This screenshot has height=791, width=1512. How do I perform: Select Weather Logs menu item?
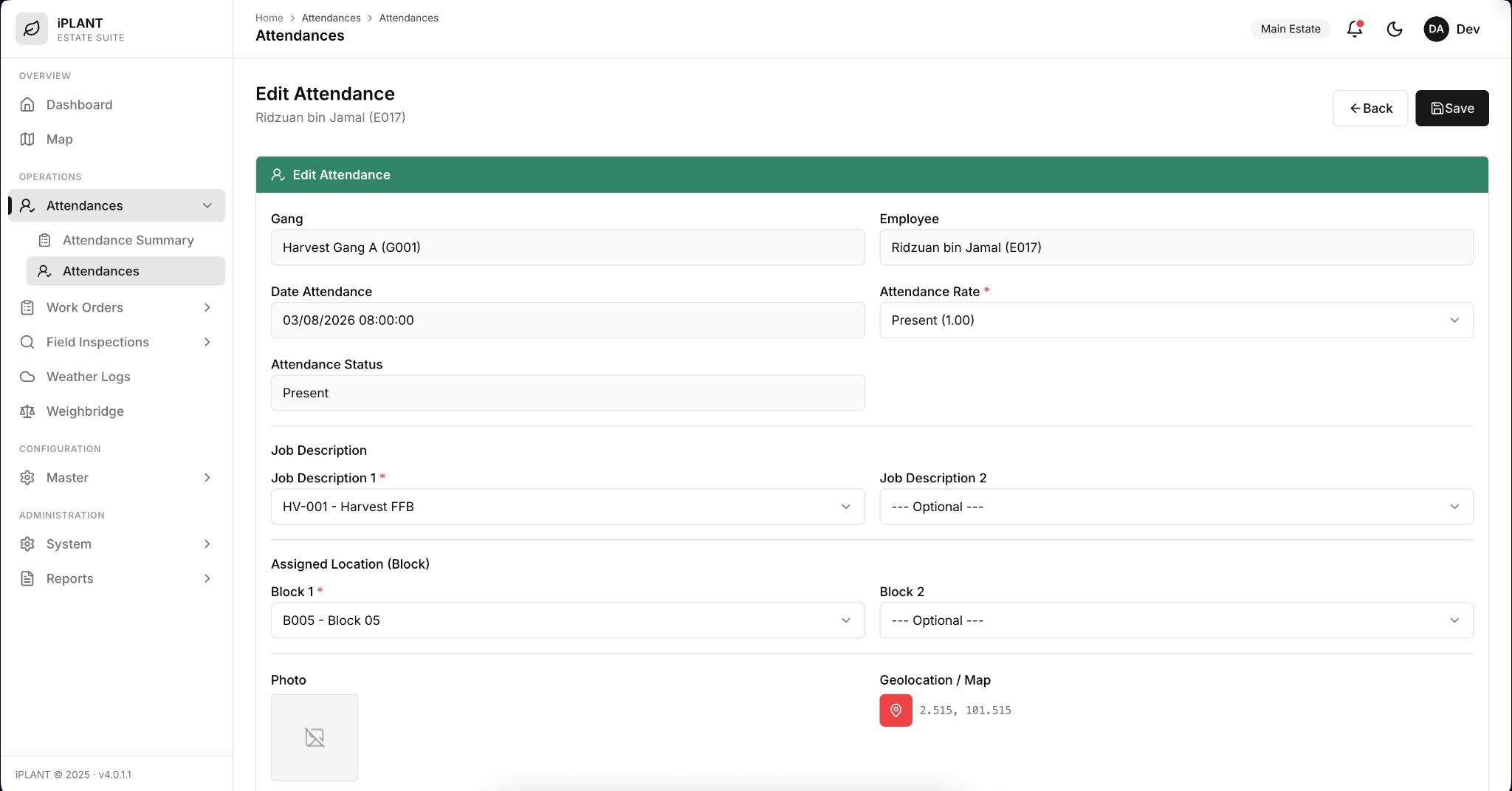(117, 377)
